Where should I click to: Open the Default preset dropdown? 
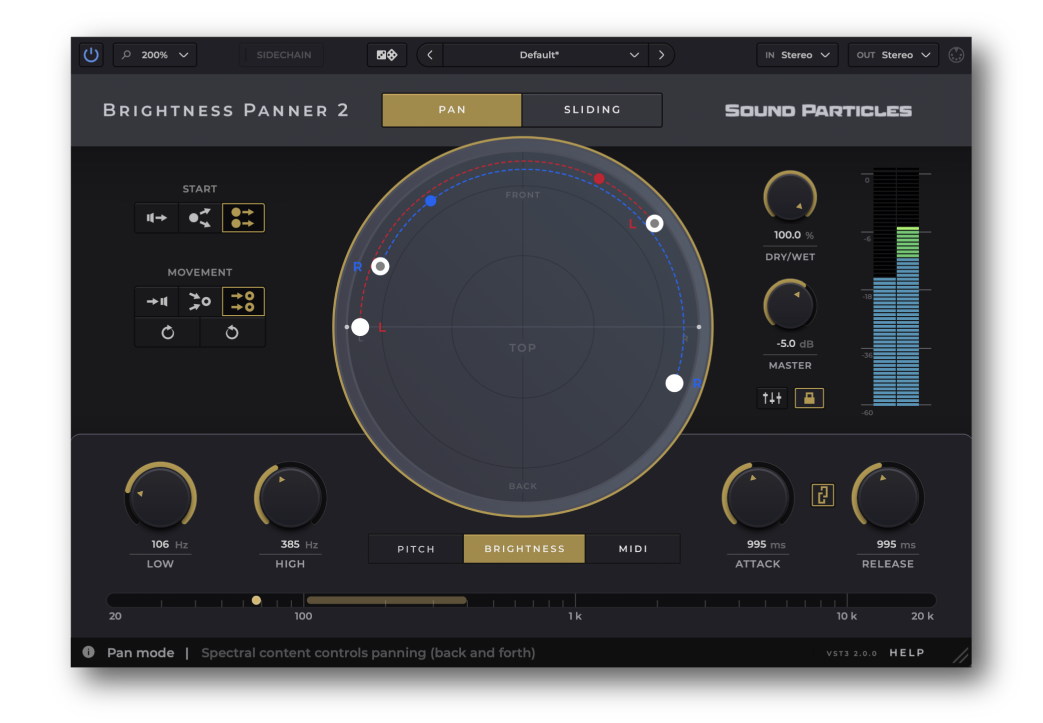point(545,55)
